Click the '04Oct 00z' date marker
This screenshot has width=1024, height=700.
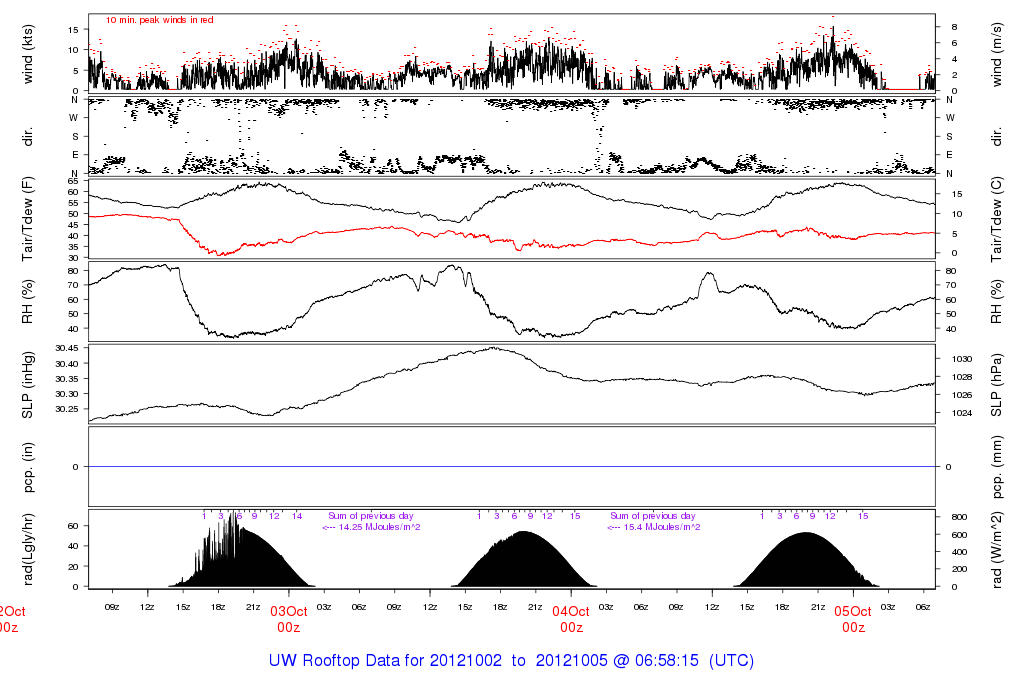click(571, 619)
